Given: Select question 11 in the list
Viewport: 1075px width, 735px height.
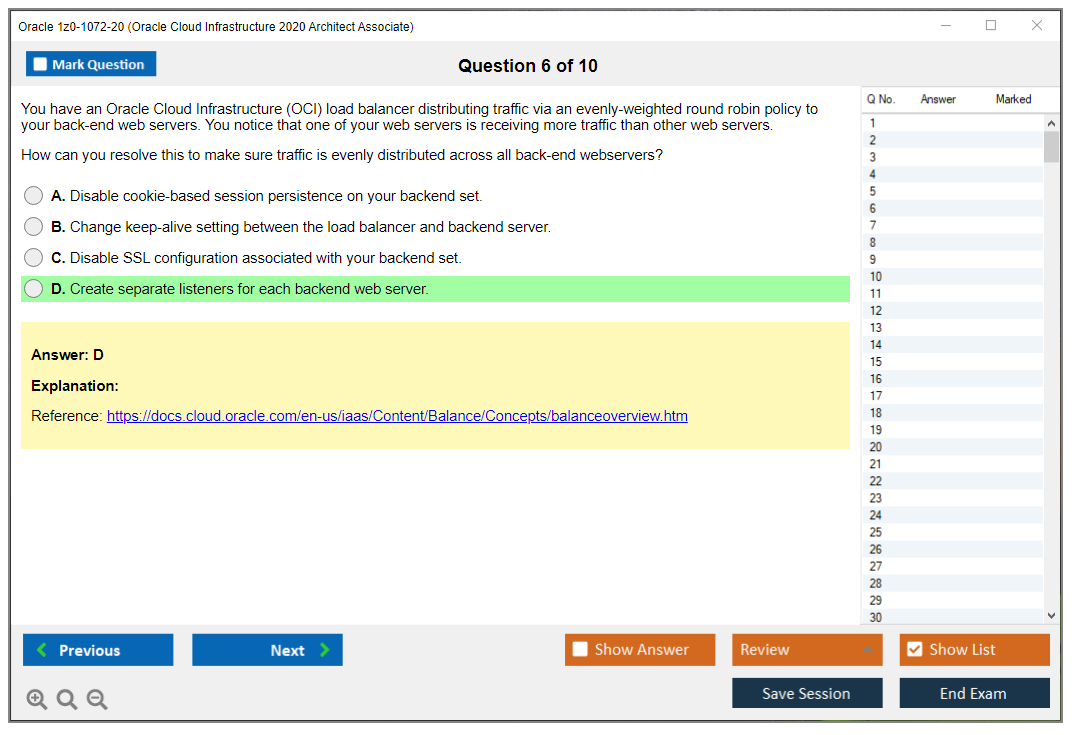Looking at the screenshot, I should click(x=952, y=294).
